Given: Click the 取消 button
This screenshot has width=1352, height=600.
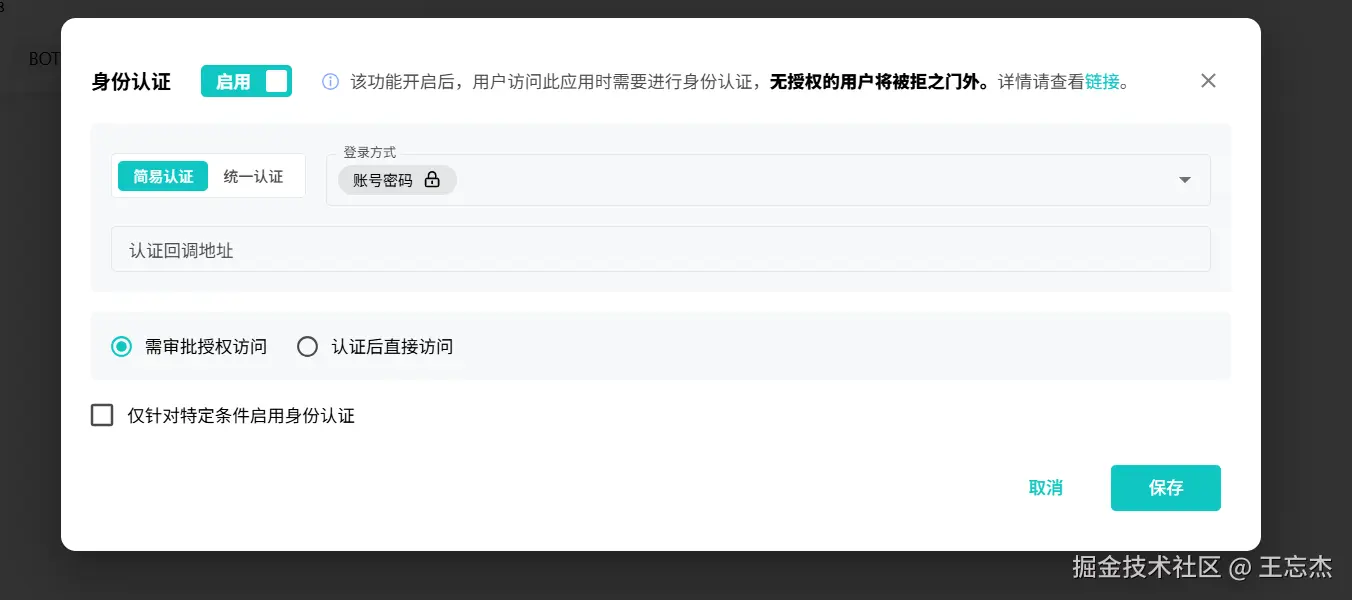Looking at the screenshot, I should coord(1045,488).
